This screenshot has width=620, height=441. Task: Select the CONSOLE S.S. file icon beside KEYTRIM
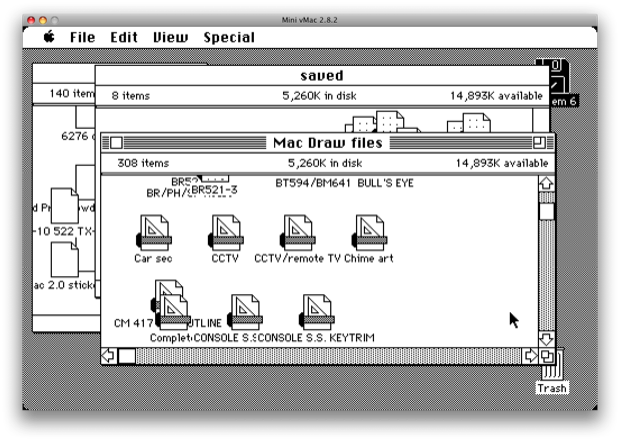245,312
